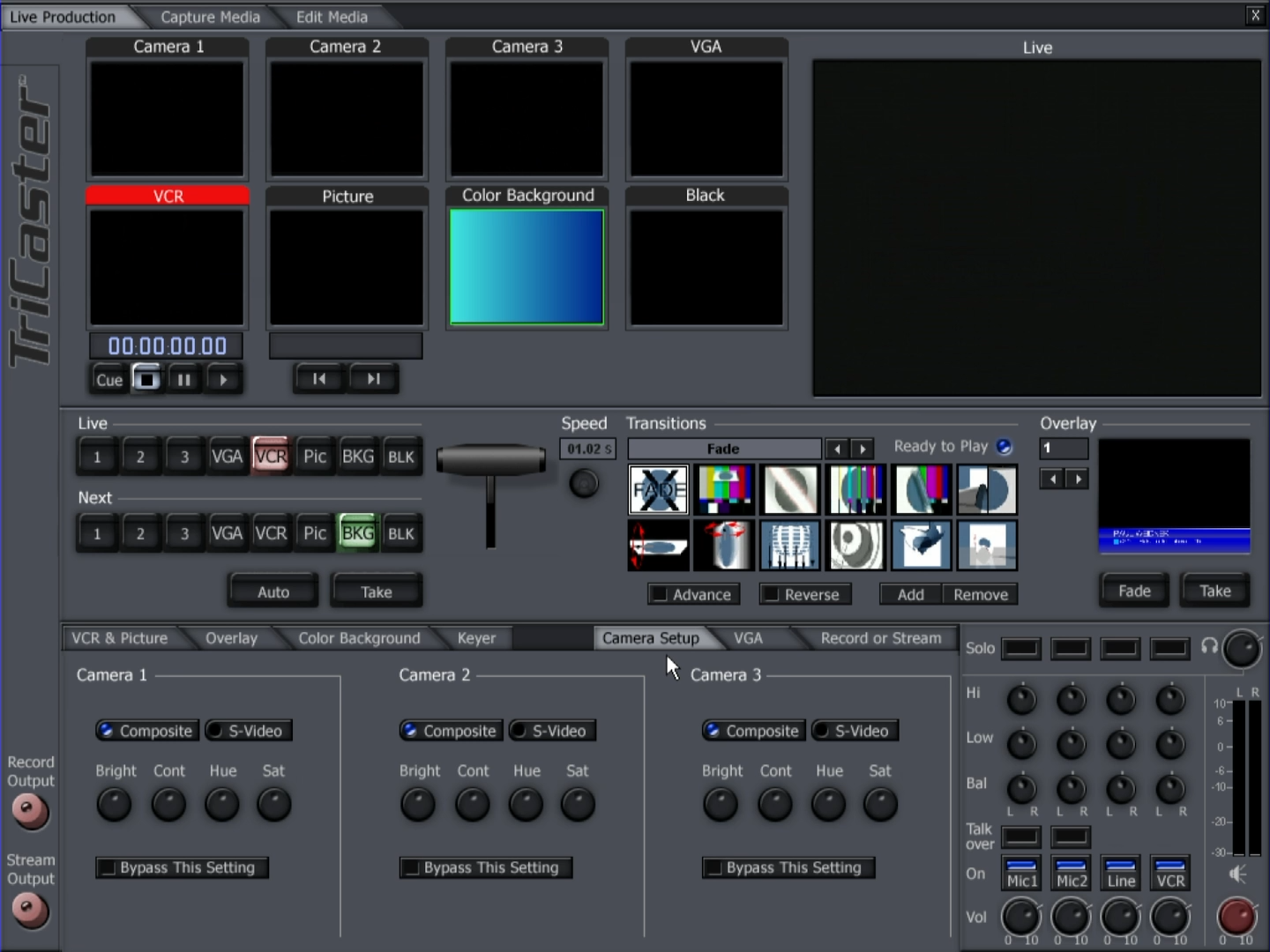Switch to Record or Stream tab
Screen dimensions: 1270x952
pos(881,638)
